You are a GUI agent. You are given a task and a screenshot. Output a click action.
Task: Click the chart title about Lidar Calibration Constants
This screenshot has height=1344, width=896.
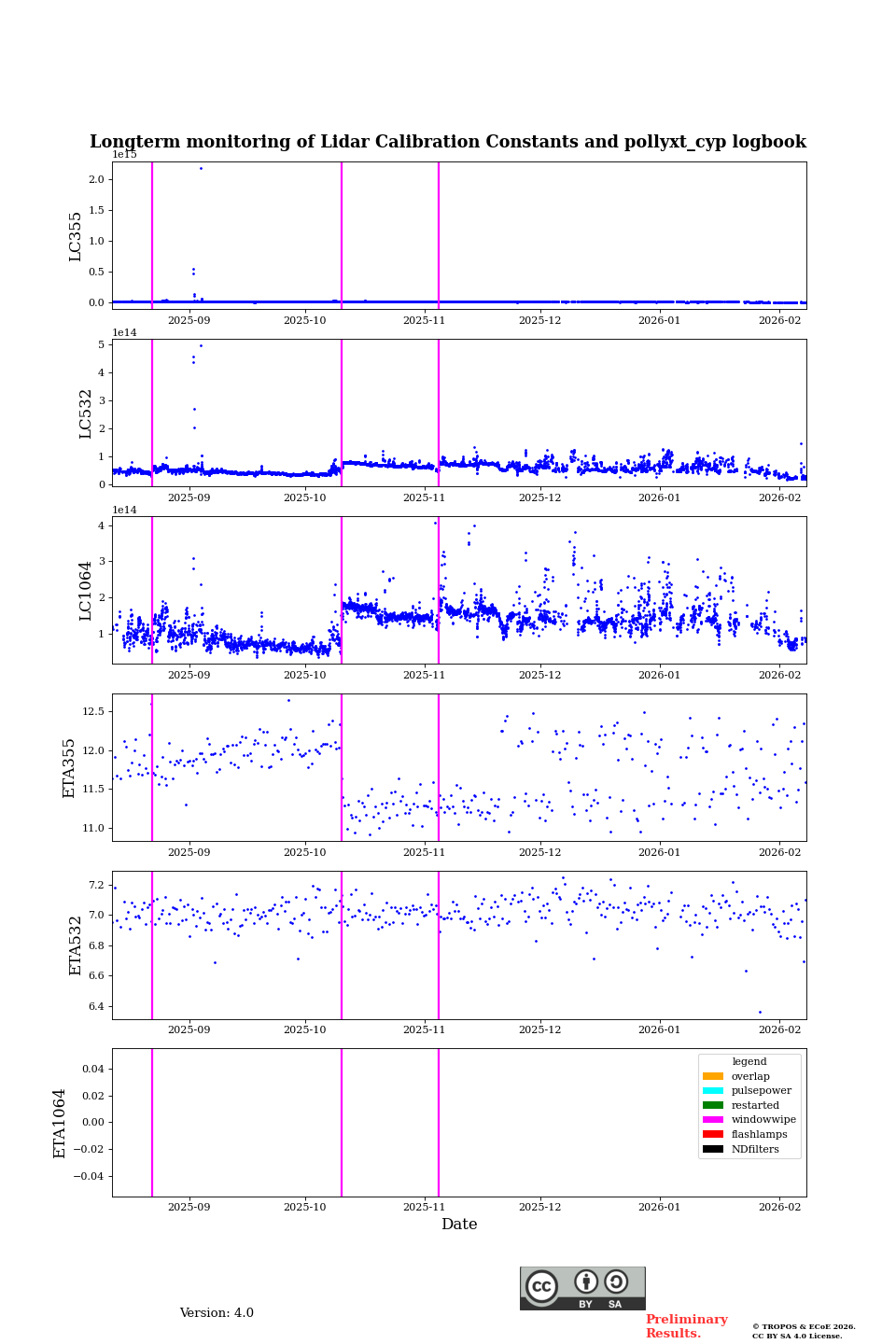click(x=448, y=142)
